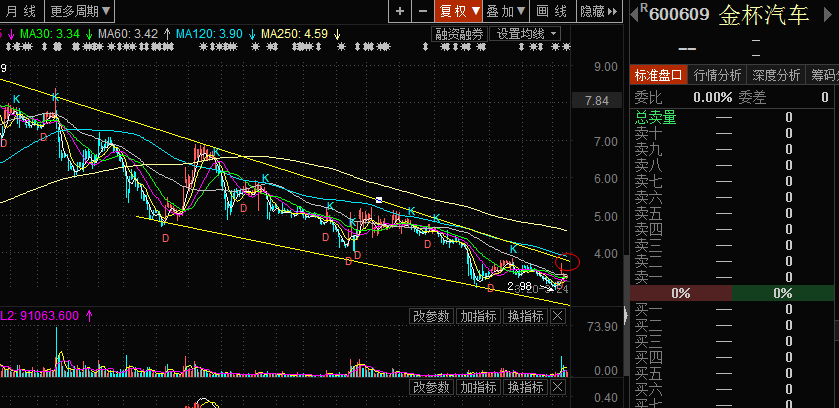839x408 pixels.
Task: Open the 深度分析 tab
Action: (776, 75)
